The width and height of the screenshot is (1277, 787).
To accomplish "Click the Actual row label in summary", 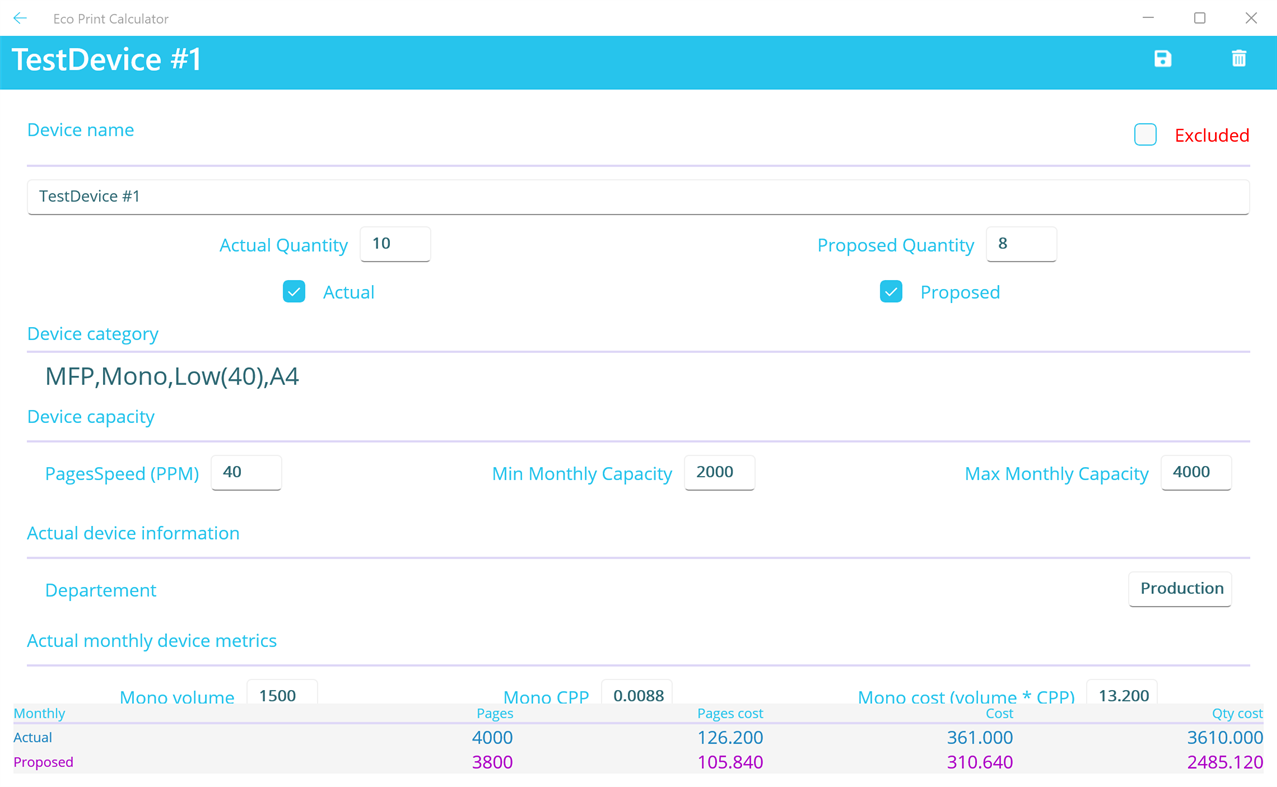I will pyautogui.click(x=33, y=737).
